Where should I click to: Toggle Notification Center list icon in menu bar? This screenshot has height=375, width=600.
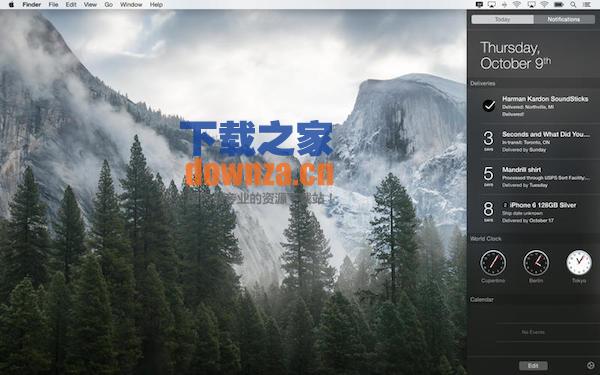point(587,5)
